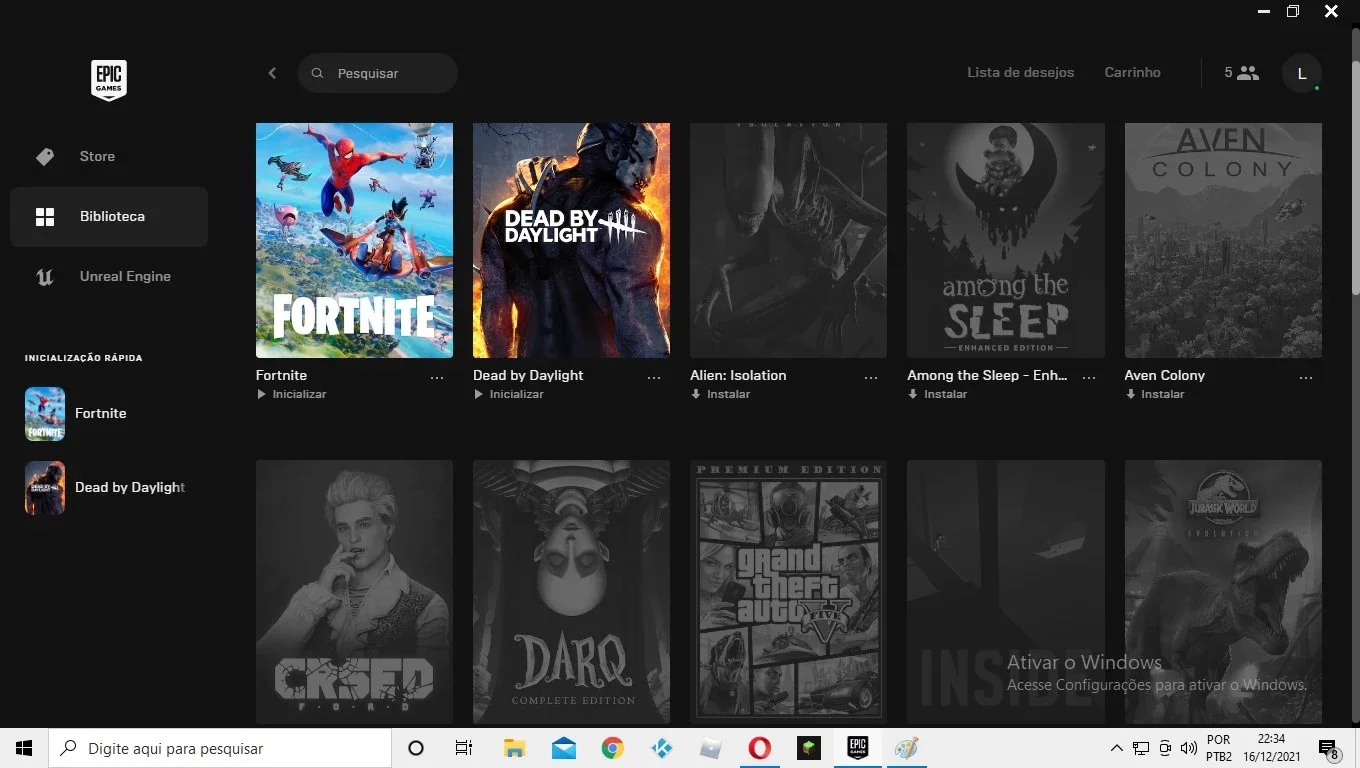
Task: Open Aven Colony three-dot menu
Action: click(x=1306, y=377)
